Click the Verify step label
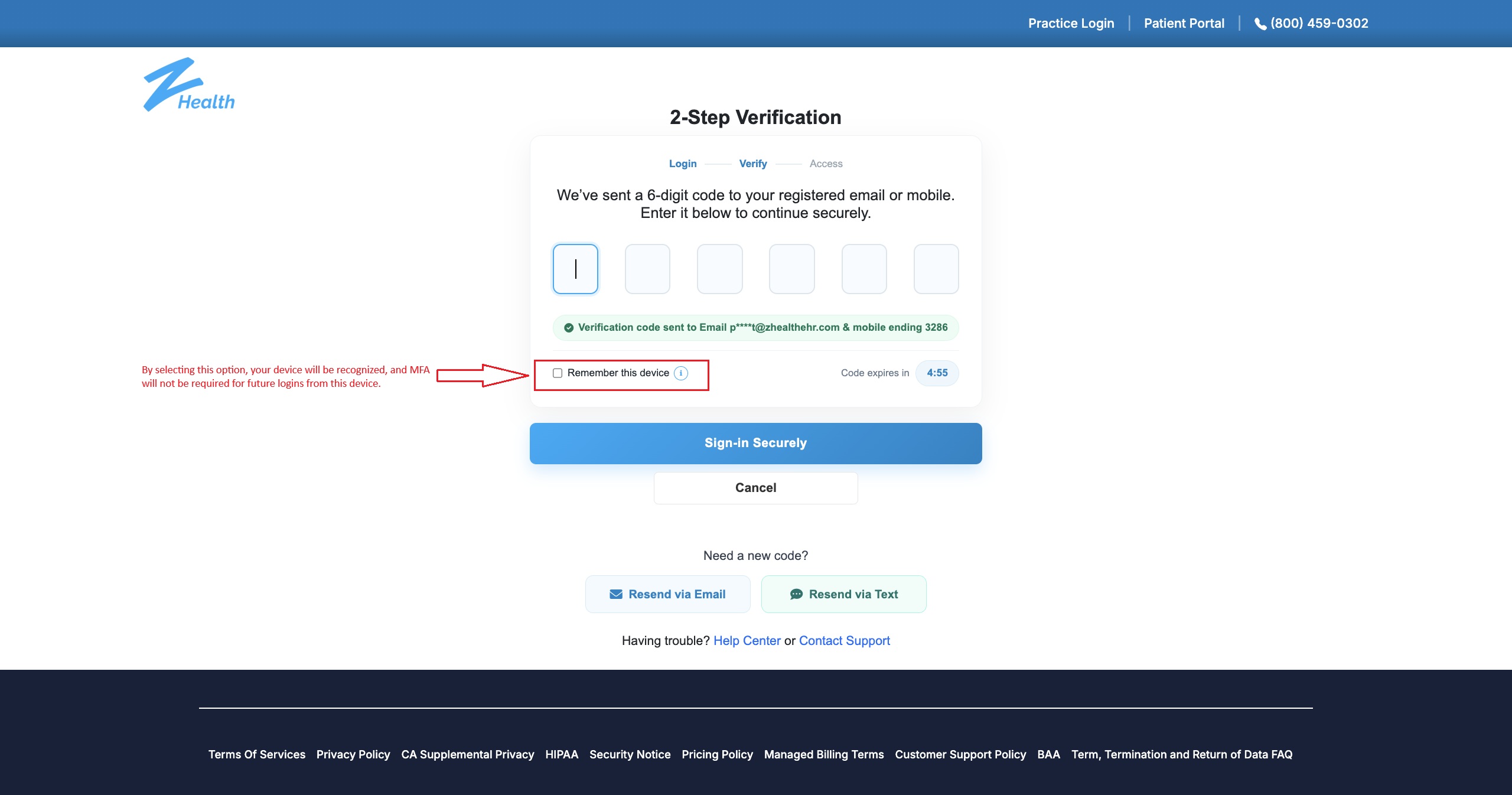Viewport: 1512px width, 795px height. [752, 164]
